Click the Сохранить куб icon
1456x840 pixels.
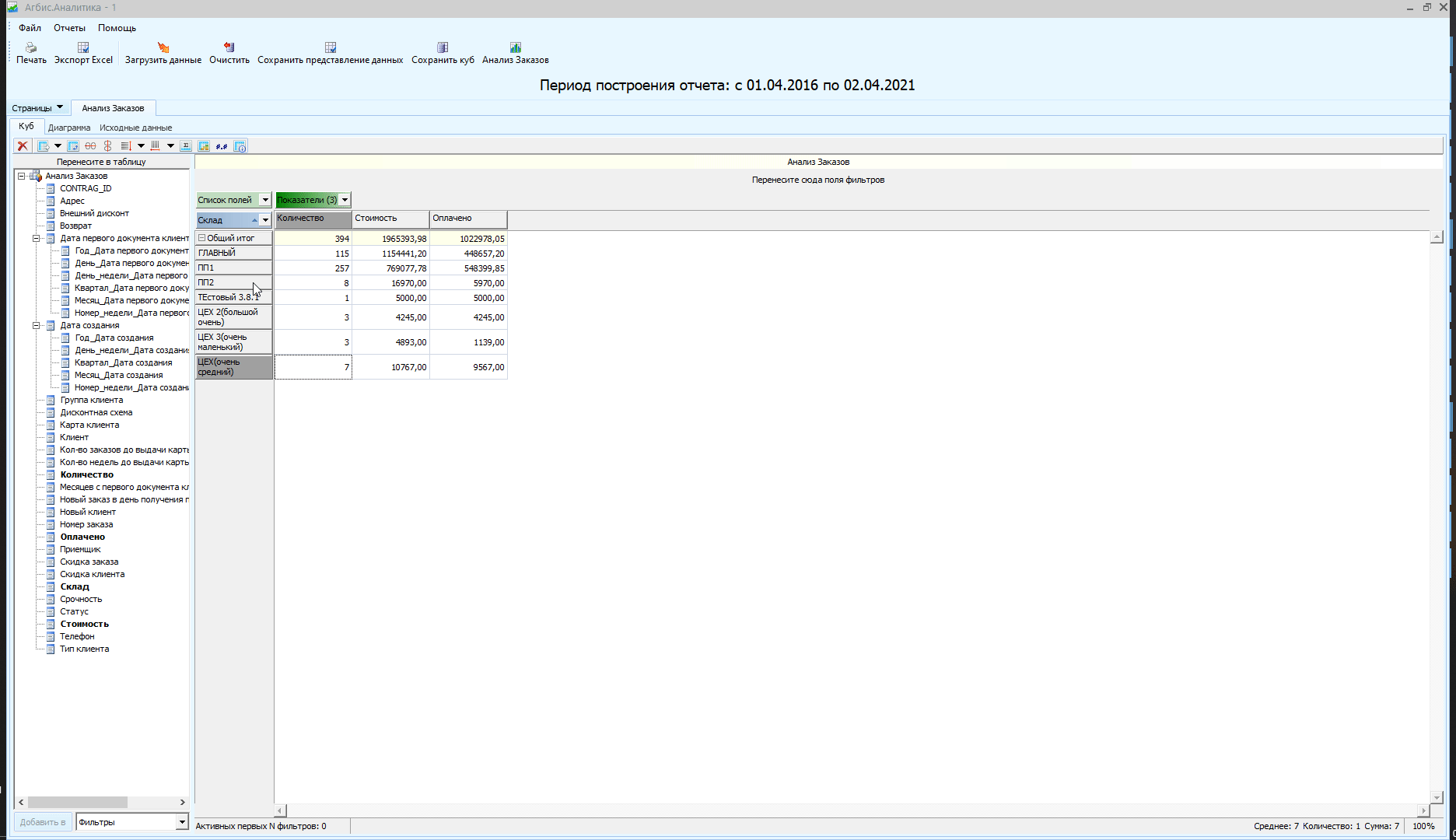(443, 47)
